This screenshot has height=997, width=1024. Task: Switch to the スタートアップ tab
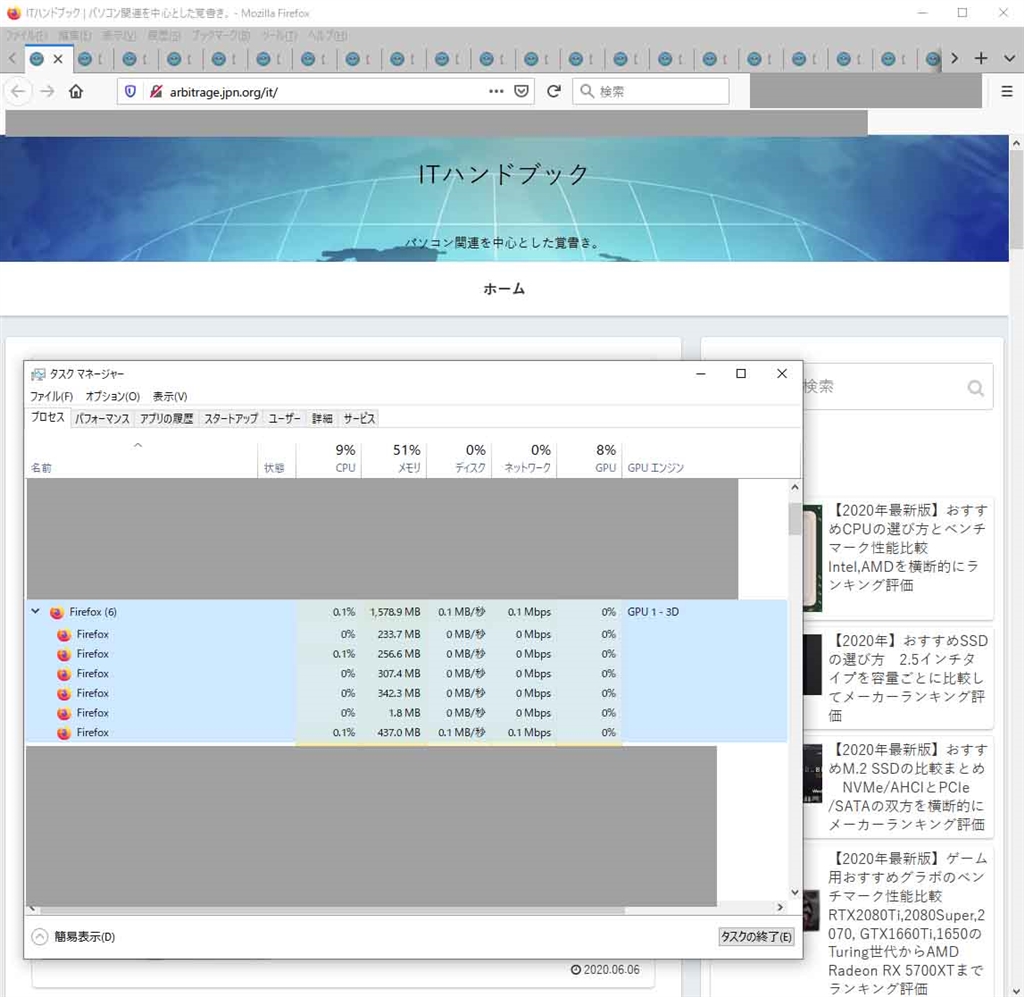pos(231,419)
